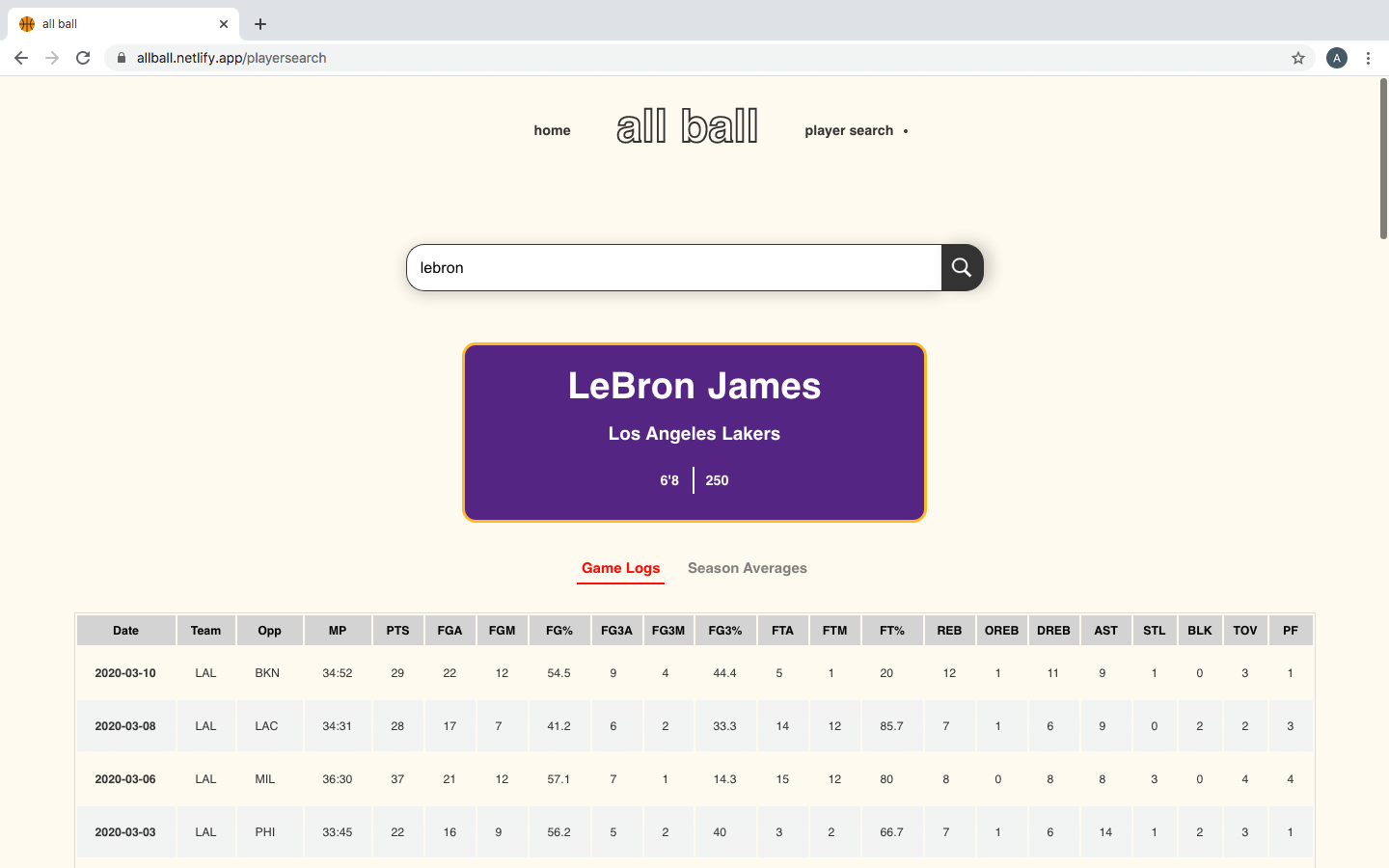The image size is (1389, 868).
Task: View site info via lock icon
Action: 122,58
